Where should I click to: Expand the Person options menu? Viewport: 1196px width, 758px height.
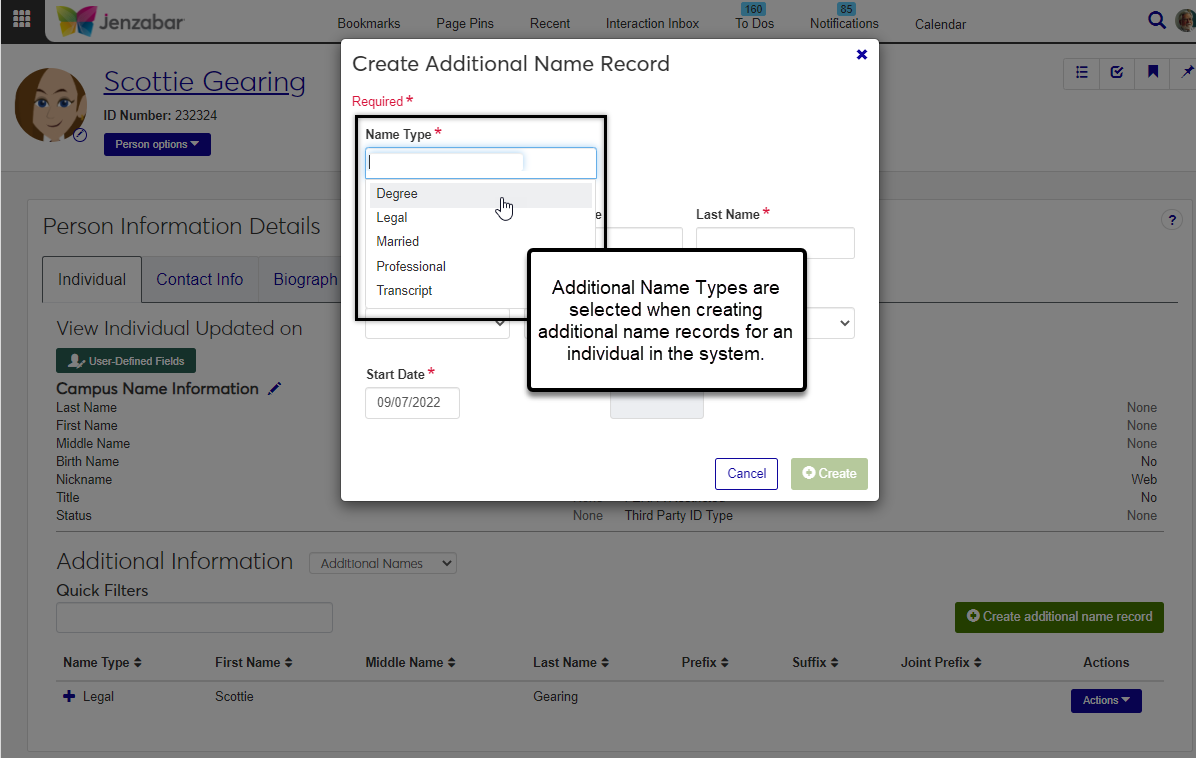(157, 145)
